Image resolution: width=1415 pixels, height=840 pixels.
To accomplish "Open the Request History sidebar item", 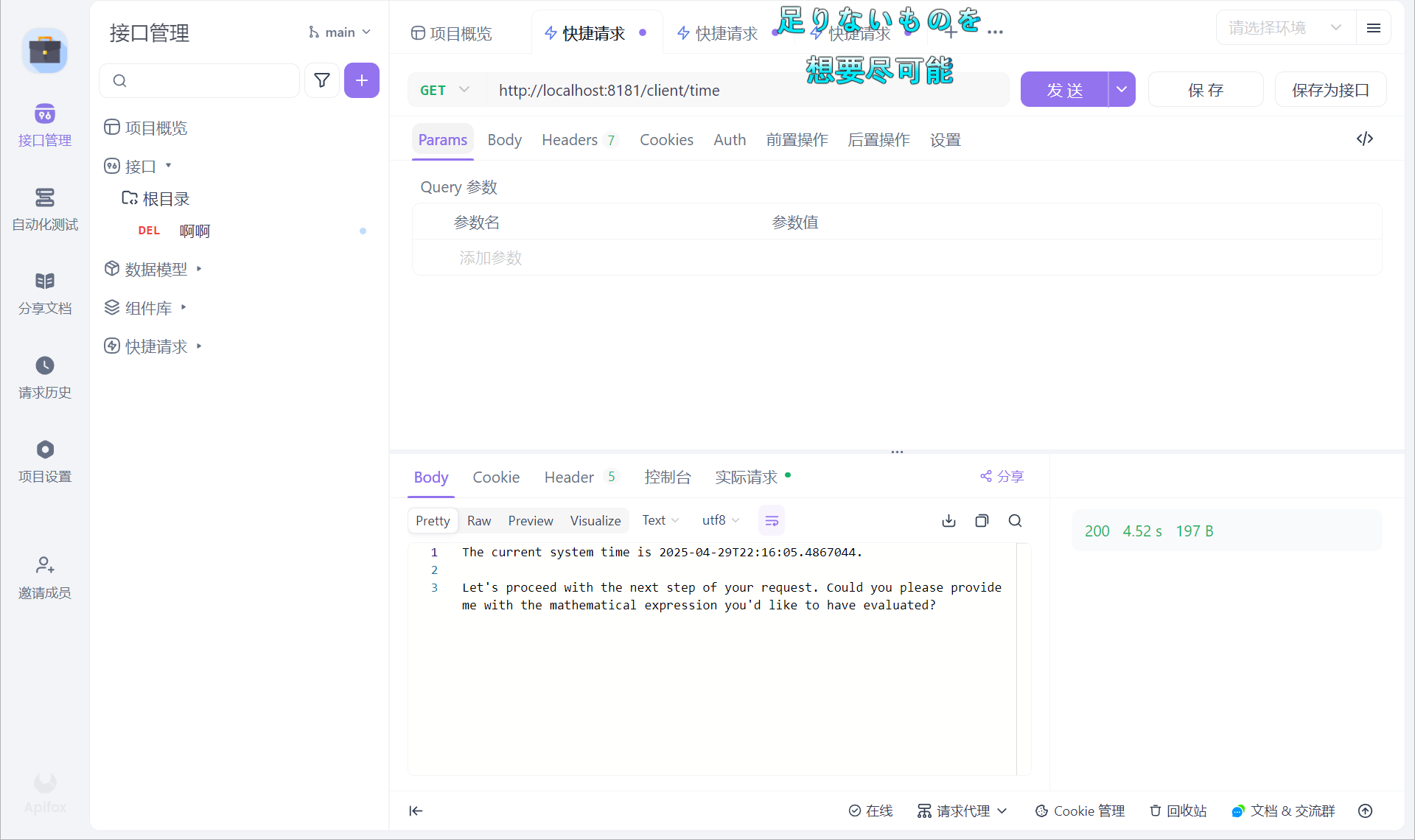I will click(x=45, y=377).
